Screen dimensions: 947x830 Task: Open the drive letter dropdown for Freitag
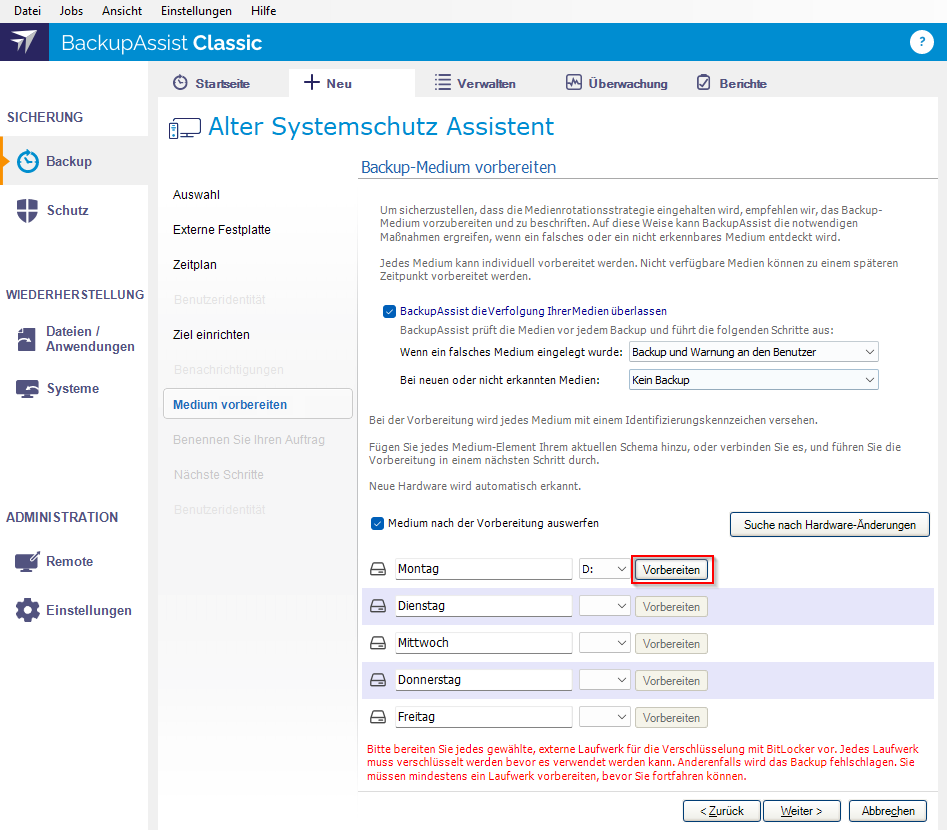tap(604, 717)
